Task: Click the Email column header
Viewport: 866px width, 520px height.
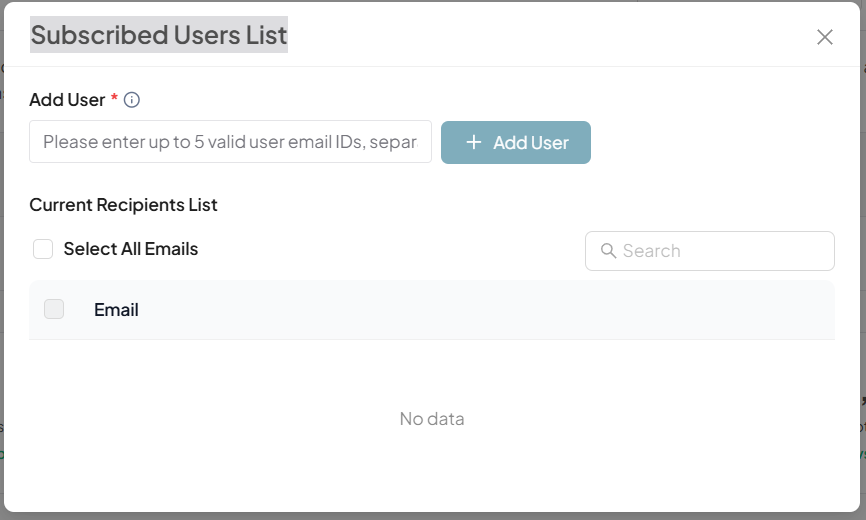Action: coord(116,310)
